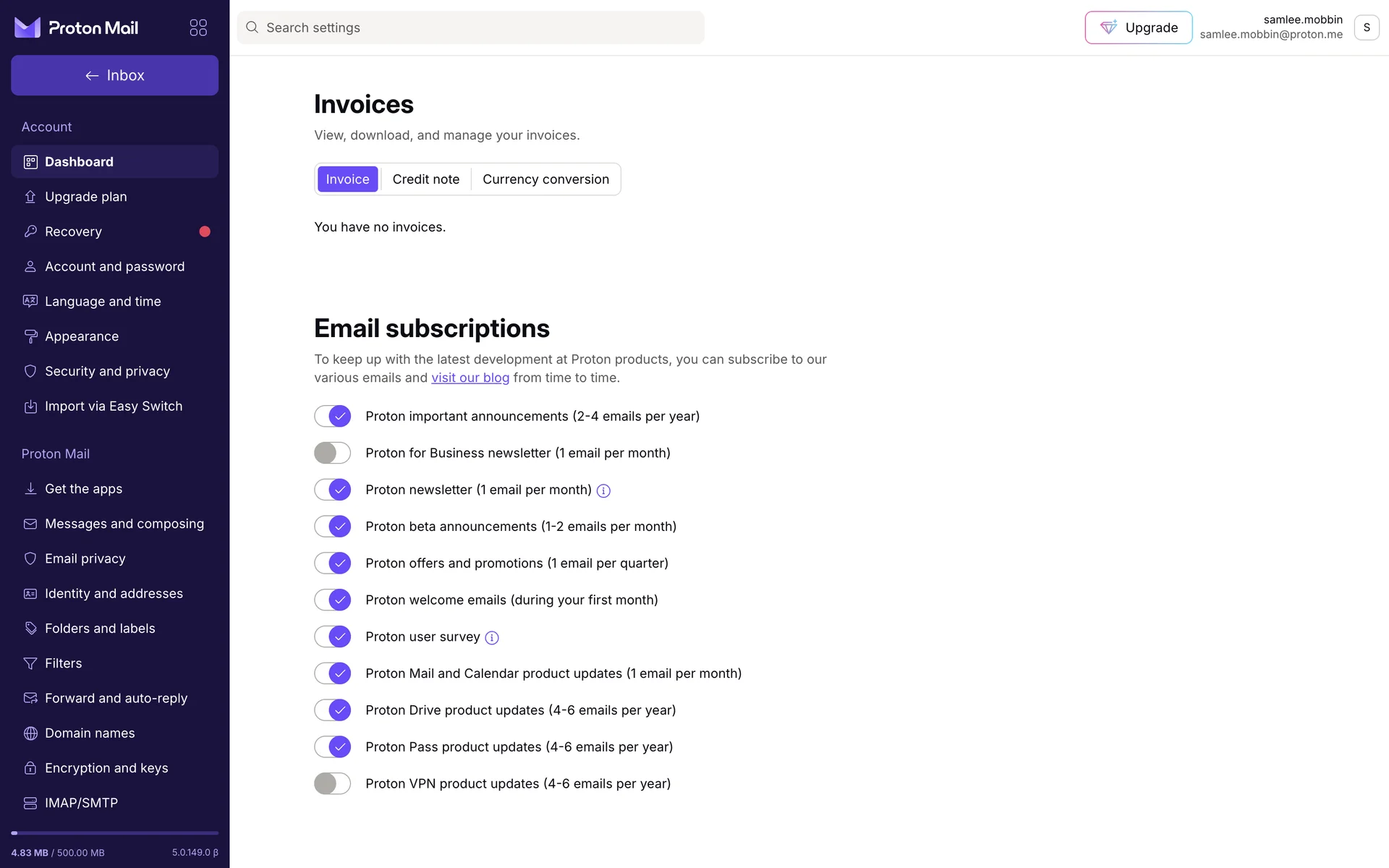
Task: Click the info icon beside Proton user survey
Action: [492, 638]
